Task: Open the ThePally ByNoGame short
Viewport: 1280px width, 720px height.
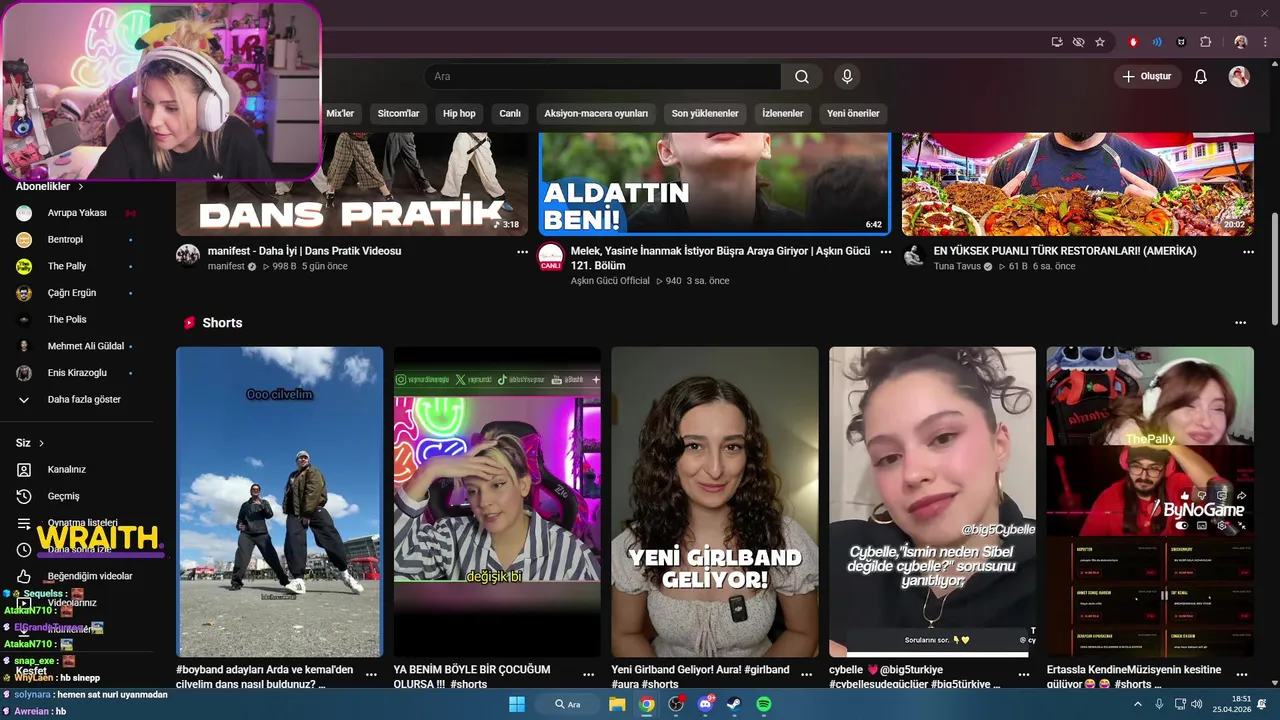Action: point(1150,502)
